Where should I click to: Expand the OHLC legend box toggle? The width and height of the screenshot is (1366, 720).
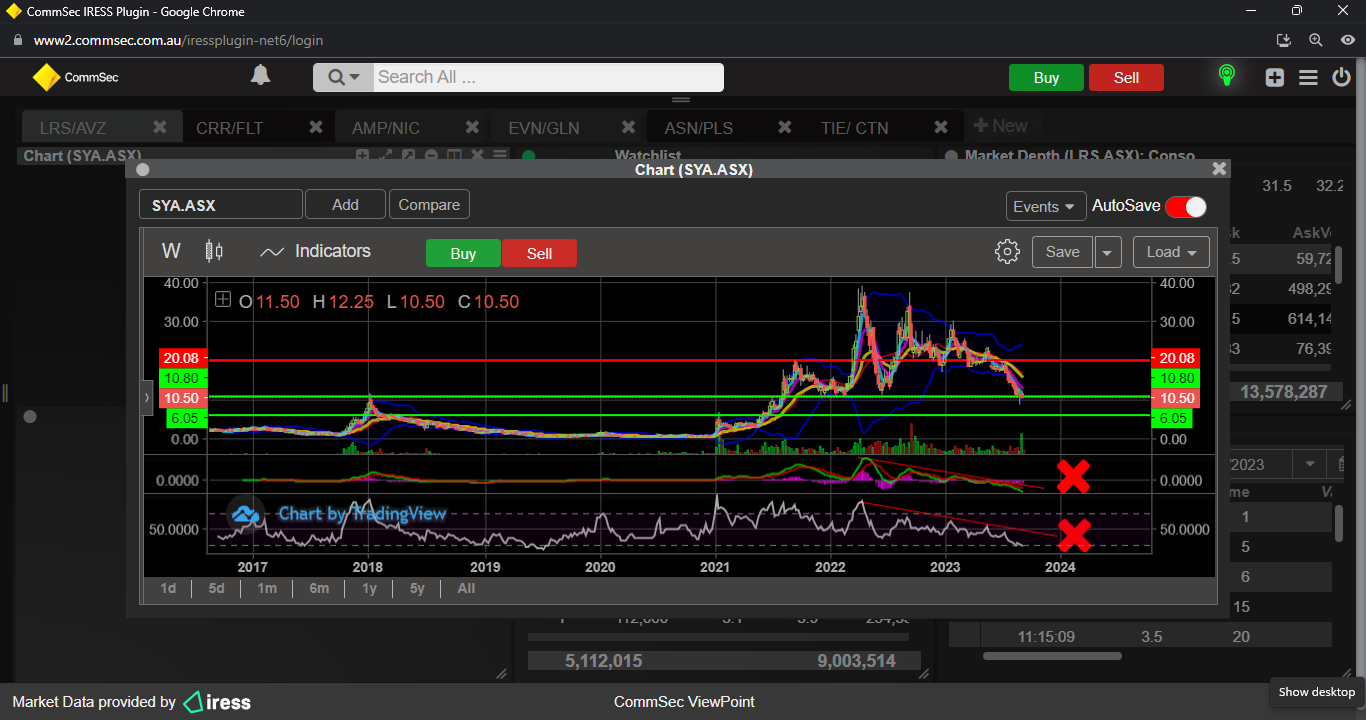pos(223,301)
